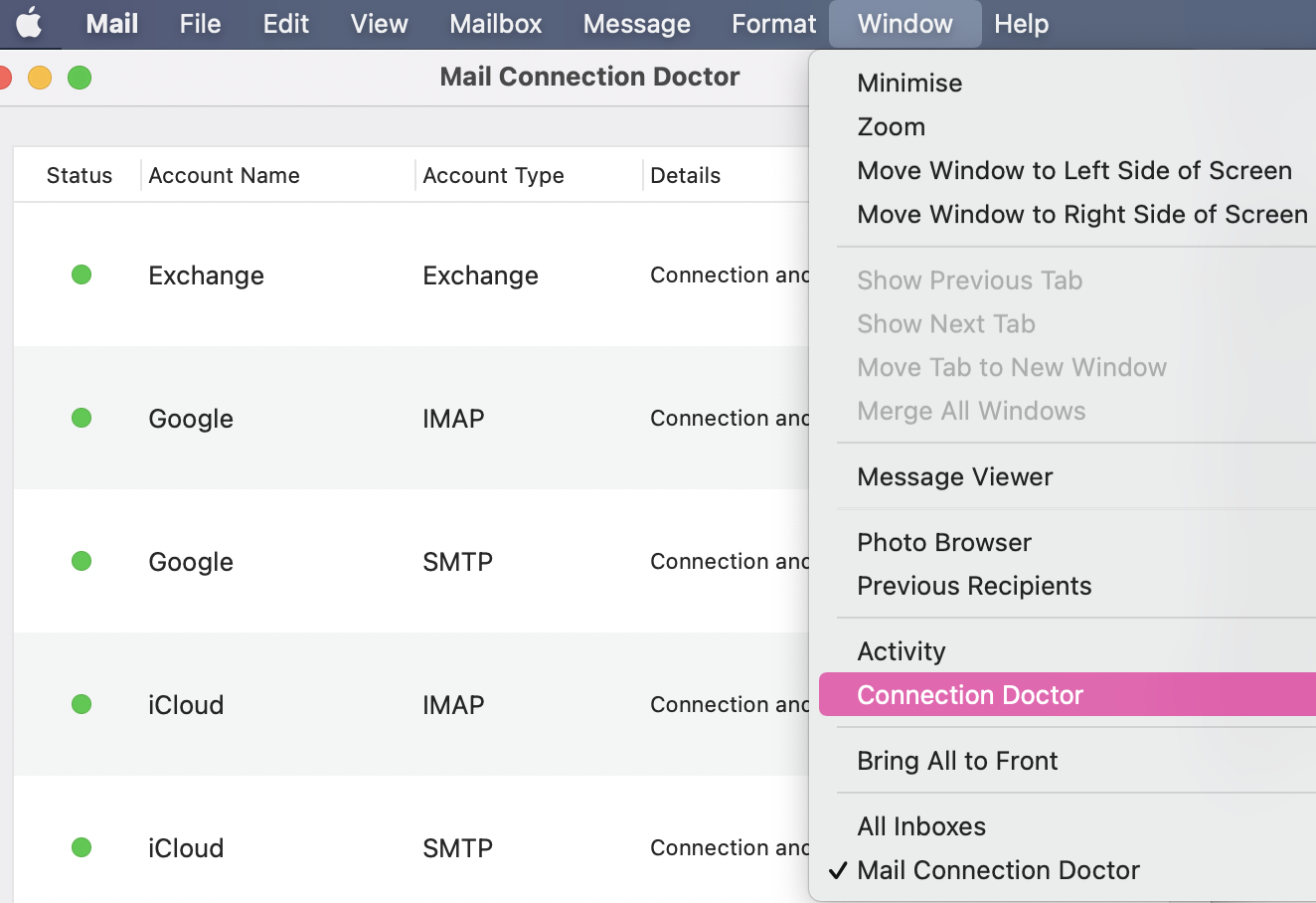The width and height of the screenshot is (1316, 903).
Task: Click the green full-screen window button
Action: (80, 78)
